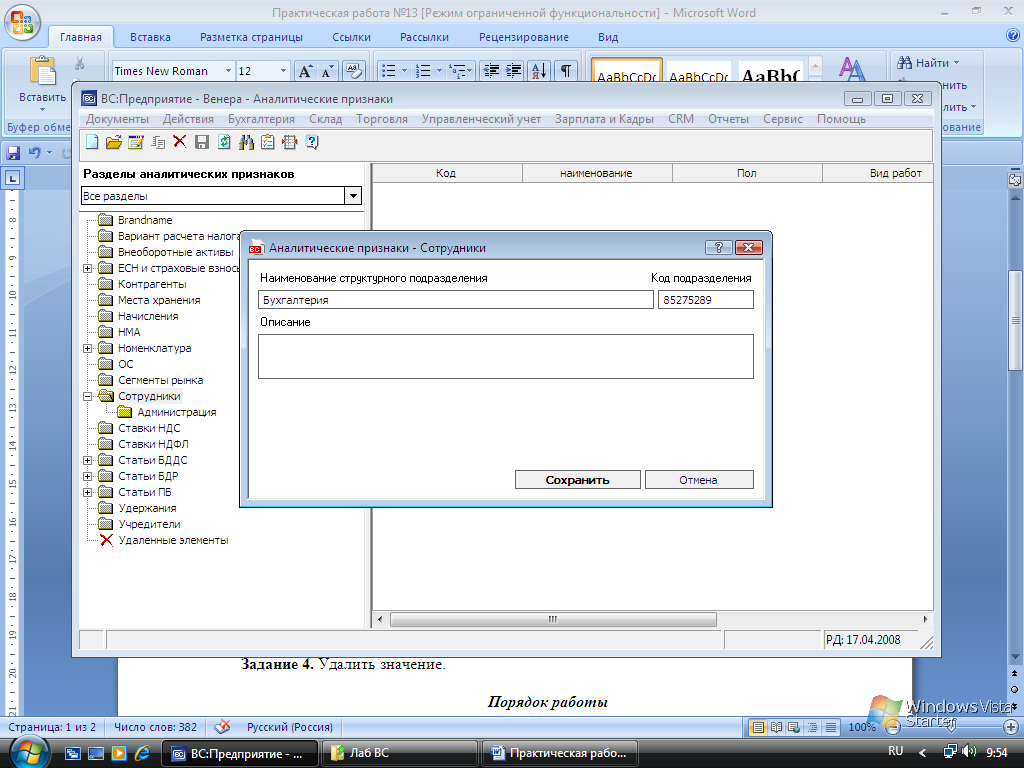This screenshot has width=1024, height=768.
Task: Collapse the Сотрудники tree node
Action: click(88, 396)
